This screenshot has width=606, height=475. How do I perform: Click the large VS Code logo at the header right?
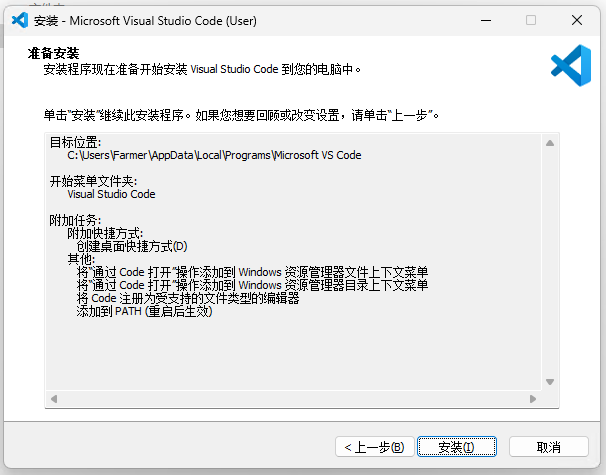pyautogui.click(x=571, y=65)
